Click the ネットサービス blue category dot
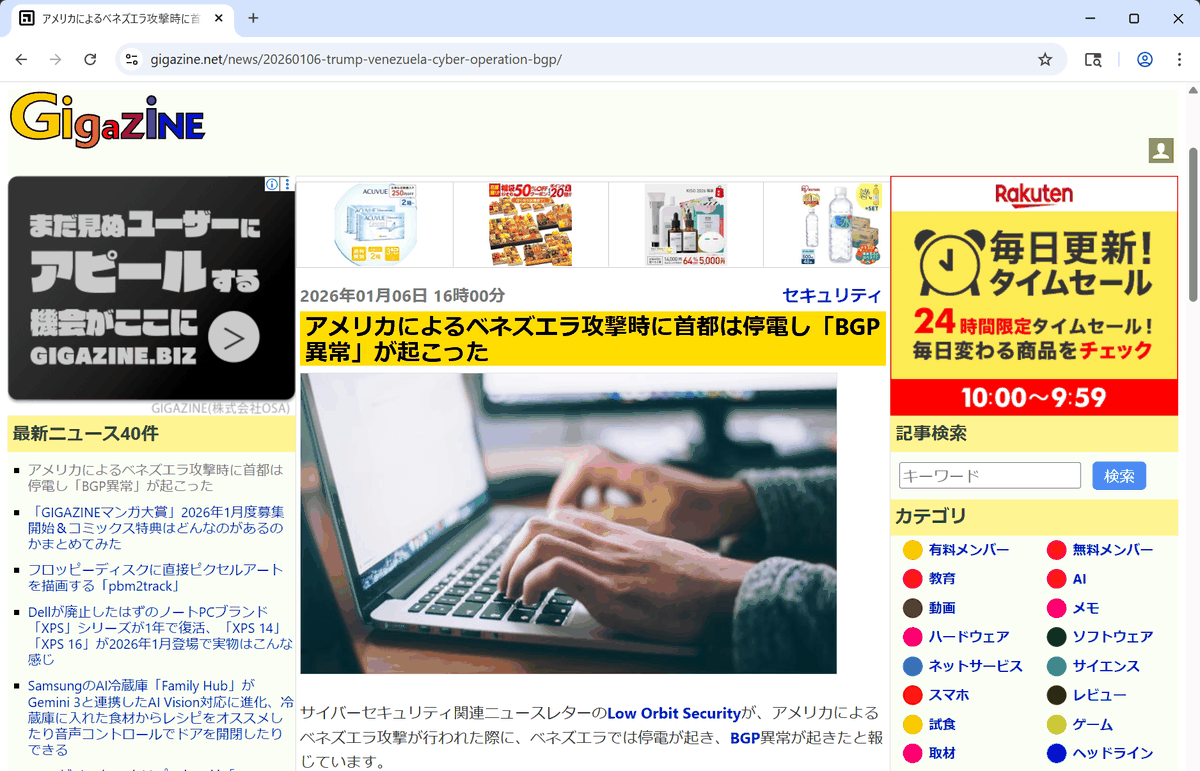Viewport: 1200px width, 771px height. (x=912, y=666)
